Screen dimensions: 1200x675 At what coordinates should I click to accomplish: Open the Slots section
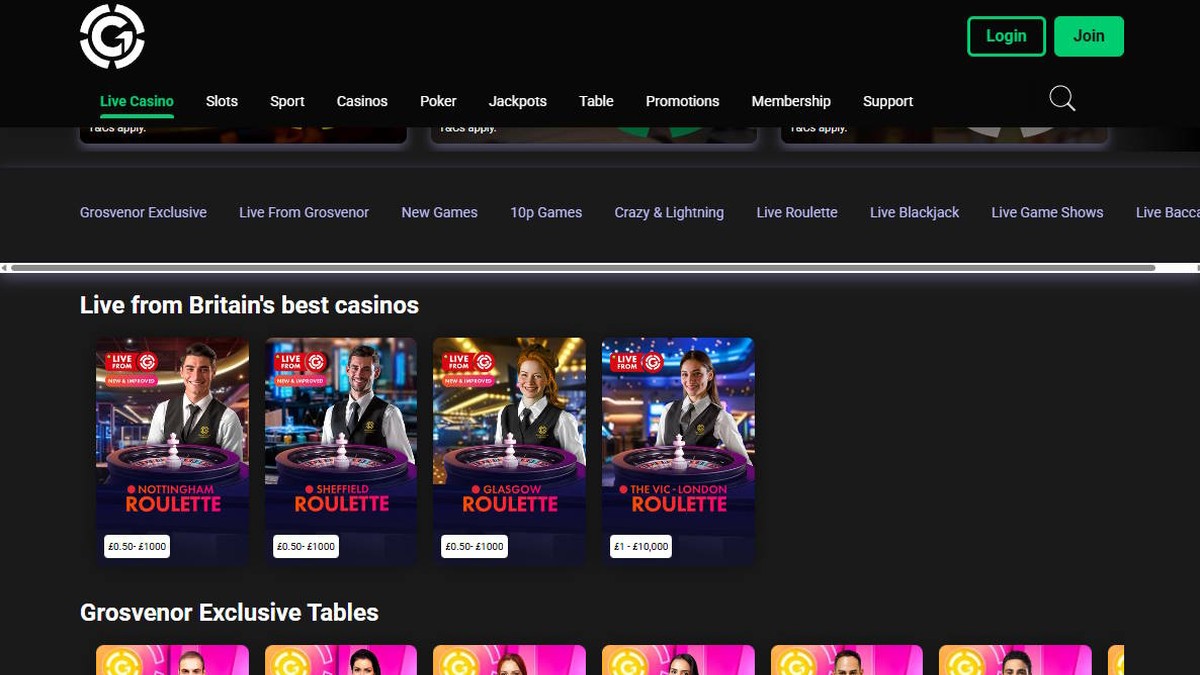point(221,101)
